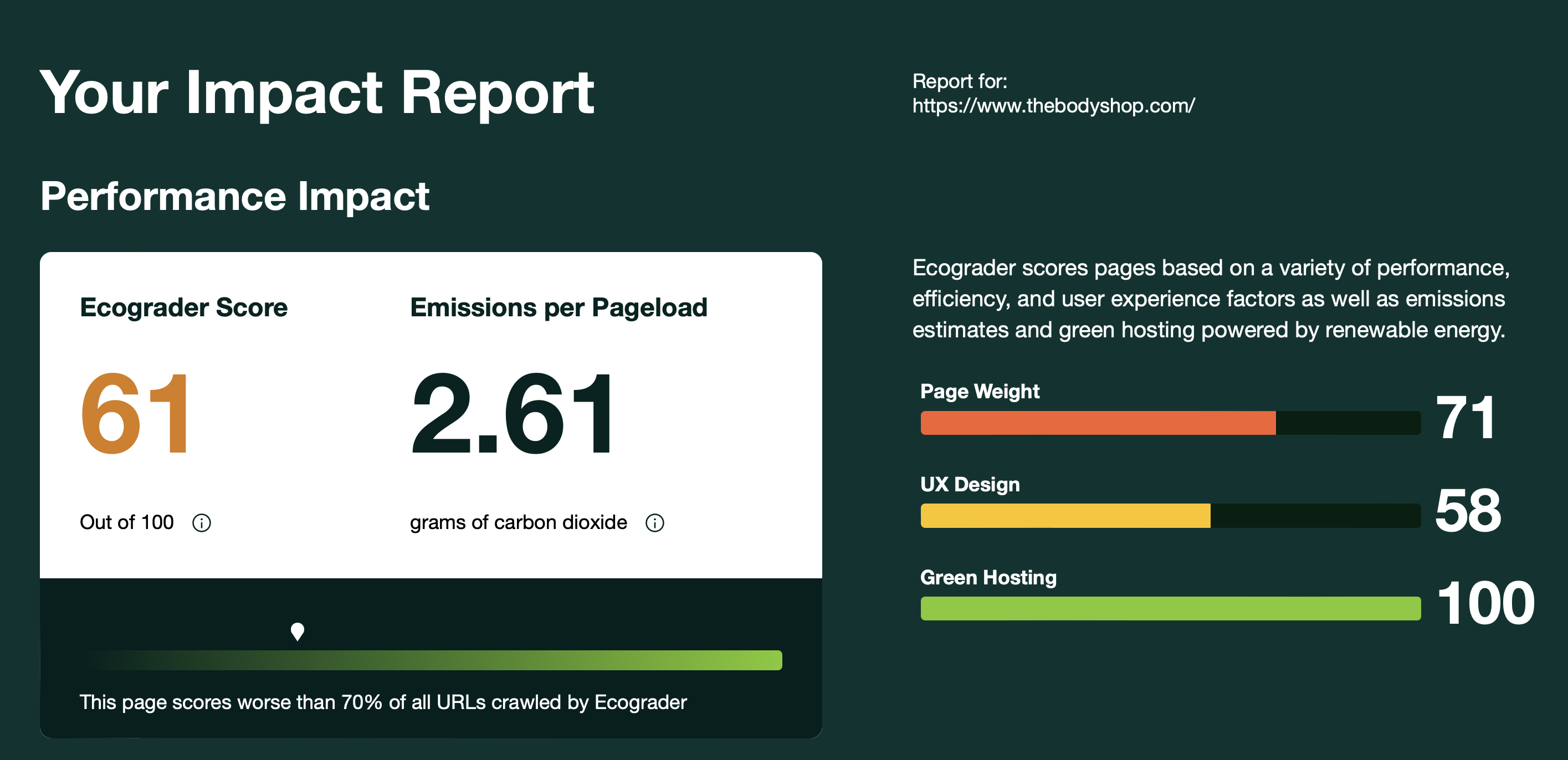
Task: Click the green Green Hosting progress bar
Action: (x=1170, y=608)
